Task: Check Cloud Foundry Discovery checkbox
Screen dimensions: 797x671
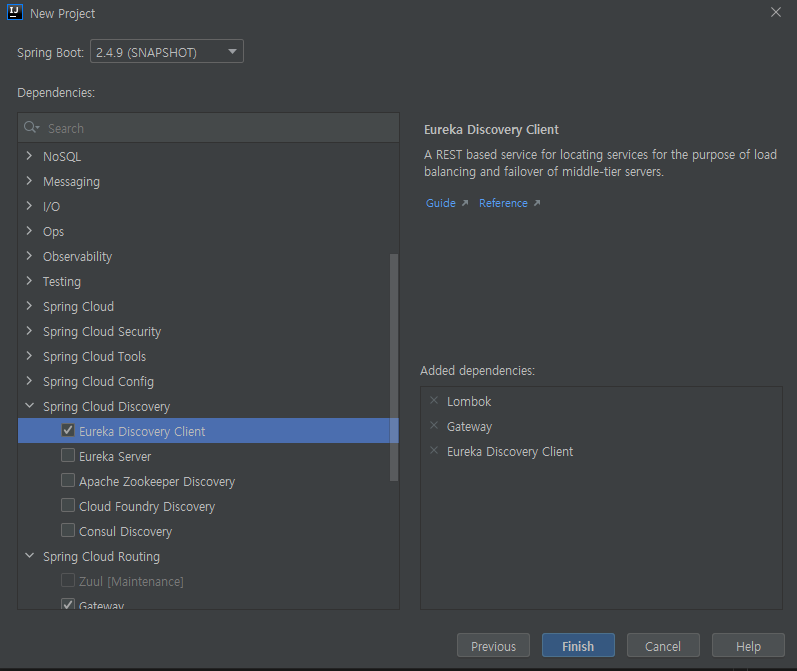Action: (68, 505)
